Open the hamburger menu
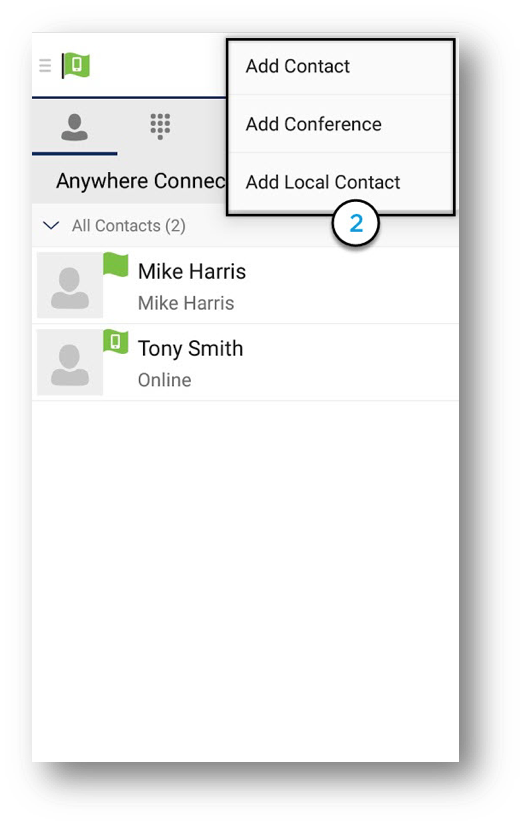The width and height of the screenshot is (524, 827). tap(45, 66)
